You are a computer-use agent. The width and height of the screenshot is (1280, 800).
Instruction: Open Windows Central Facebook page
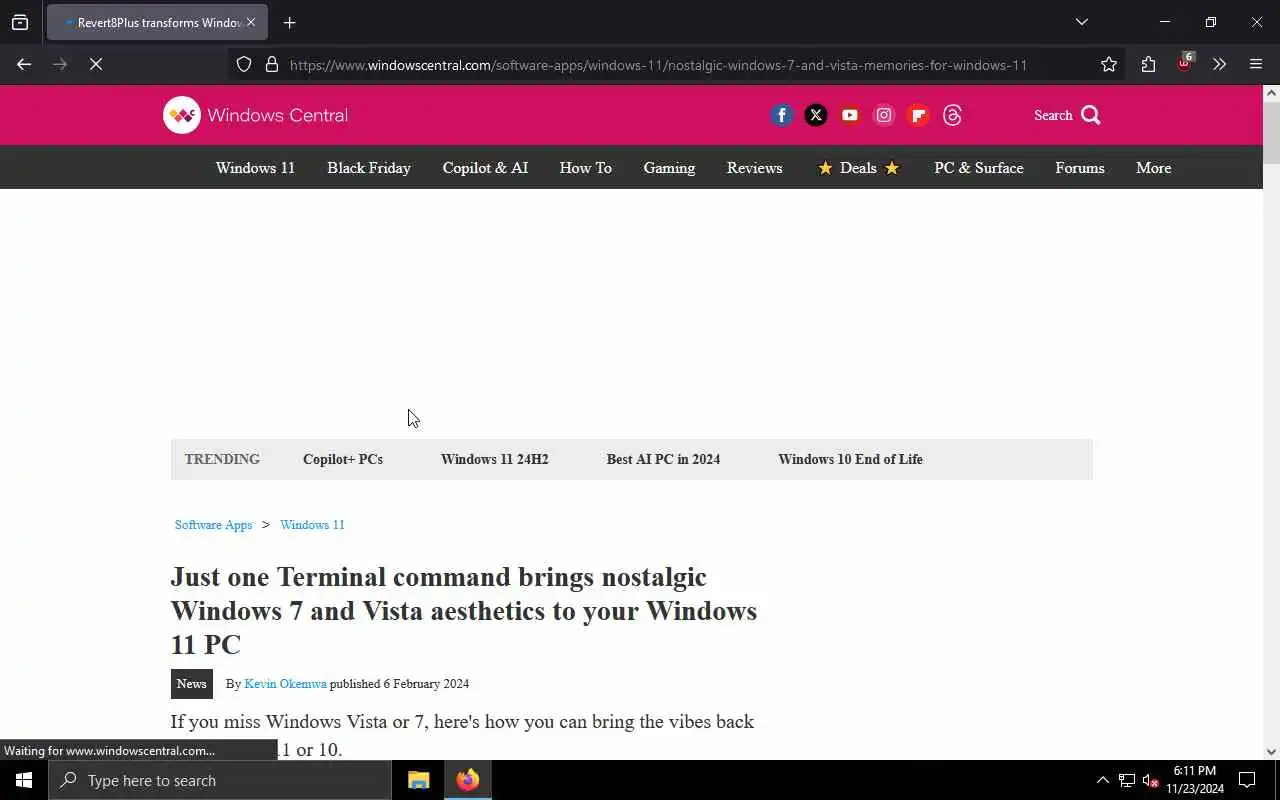782,115
